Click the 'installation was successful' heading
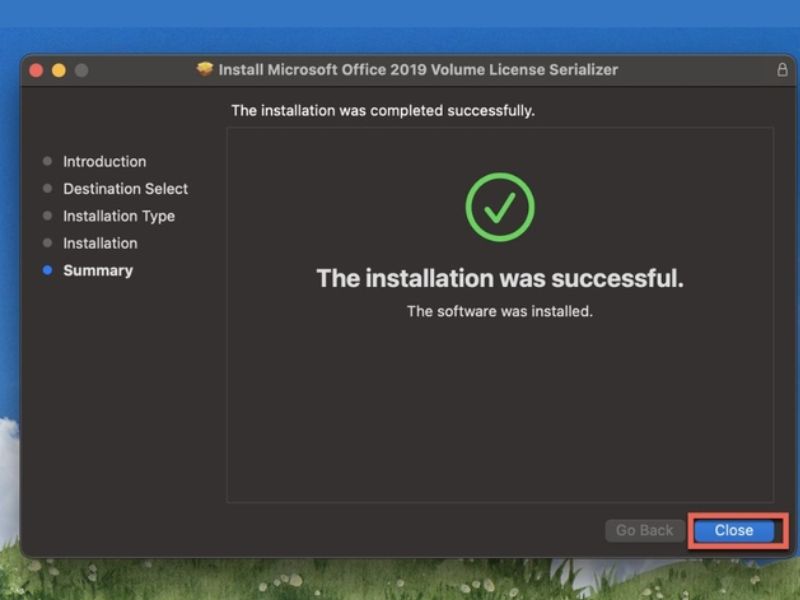Screen dimensions: 800x600 click(500, 279)
